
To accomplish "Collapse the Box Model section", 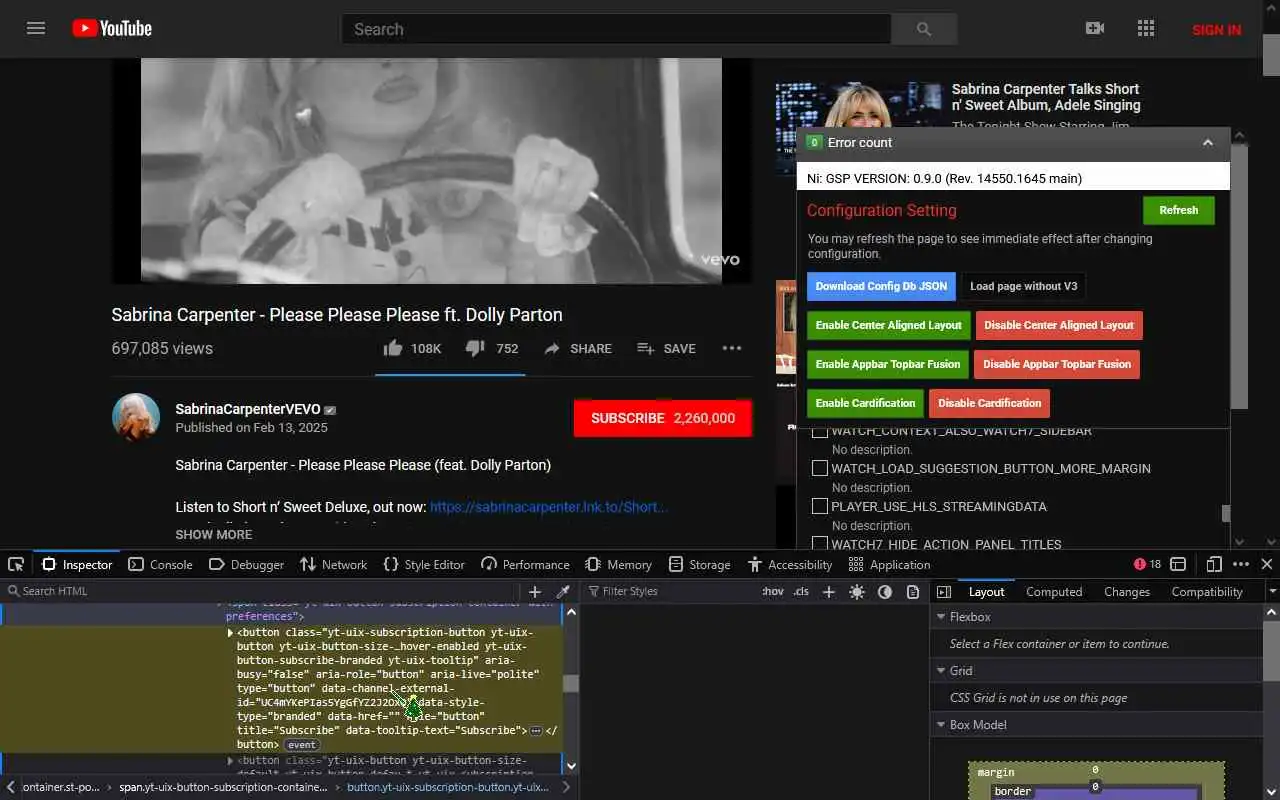I will click(941, 725).
